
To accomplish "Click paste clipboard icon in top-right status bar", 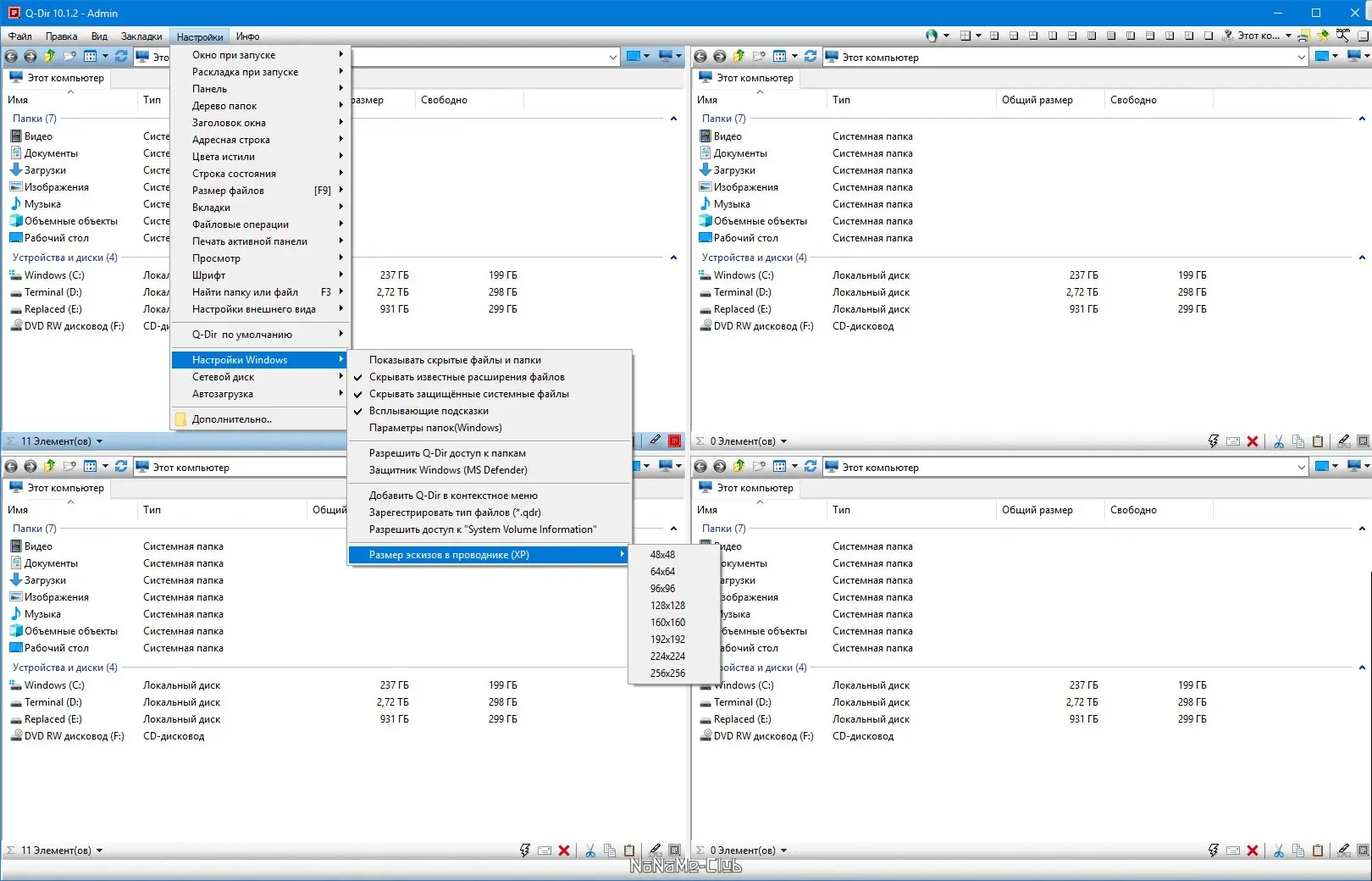I will pos(1318,441).
